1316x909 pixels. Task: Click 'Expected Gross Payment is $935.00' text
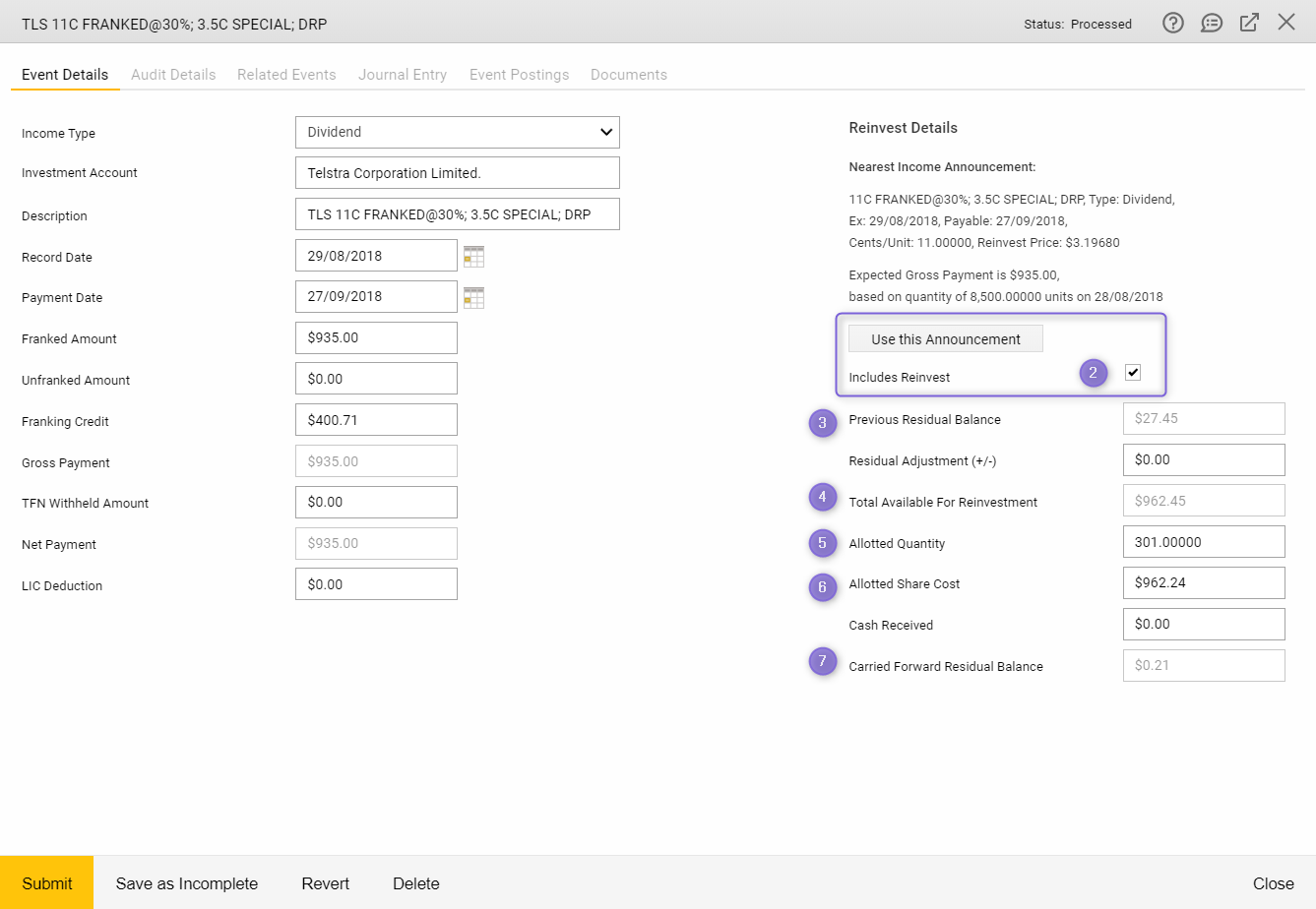pyautogui.click(x=954, y=275)
